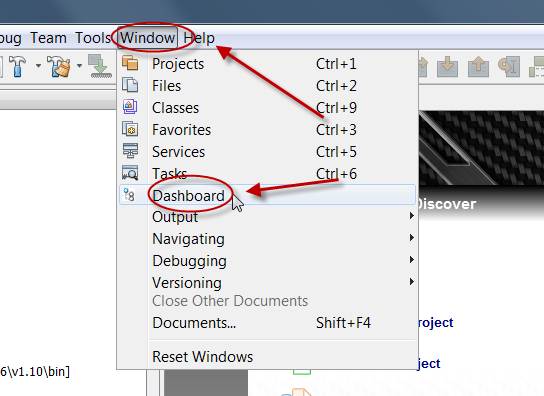Click the Clean and Build toolbar icon
Screen dimensions: 544x396
point(59,66)
